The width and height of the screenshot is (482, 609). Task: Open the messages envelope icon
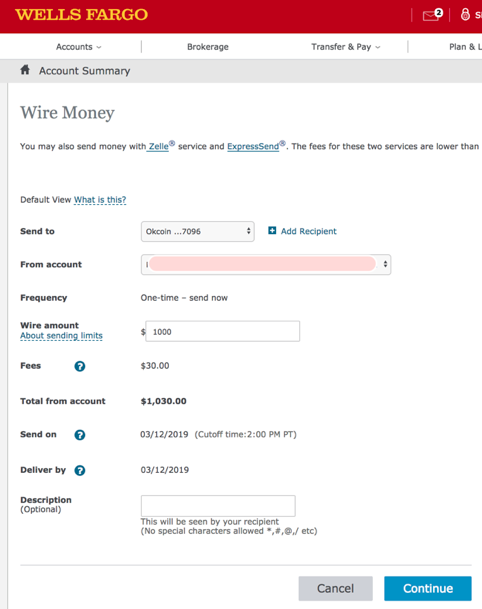(432, 15)
